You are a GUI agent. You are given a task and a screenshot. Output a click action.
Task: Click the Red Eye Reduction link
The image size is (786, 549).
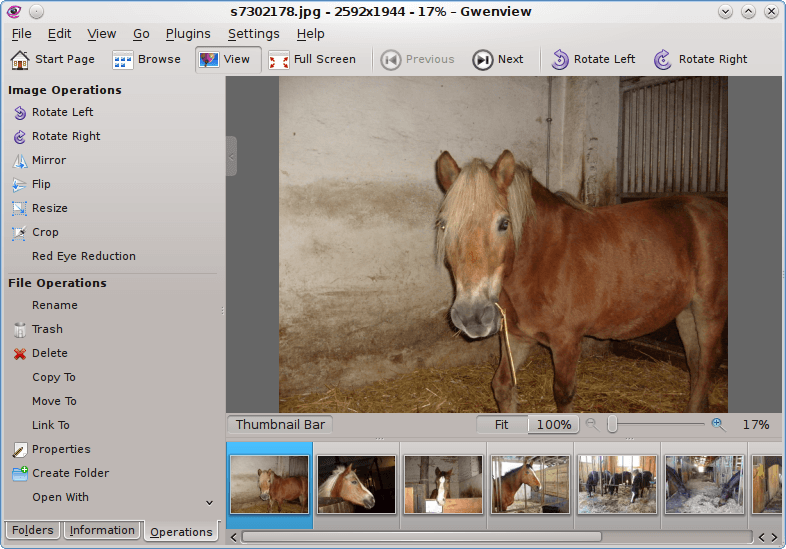(83, 256)
